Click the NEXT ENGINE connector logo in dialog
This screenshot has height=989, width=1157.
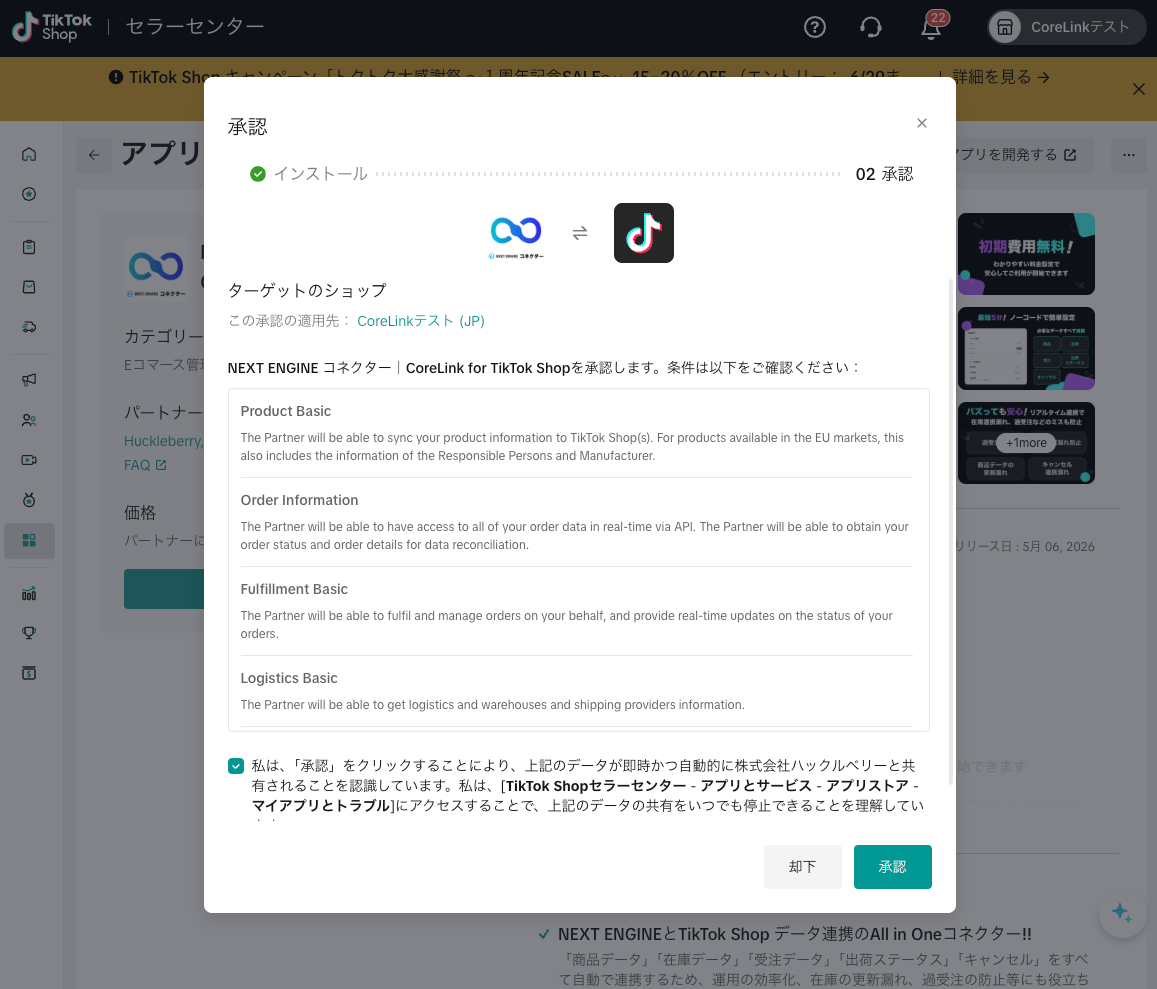[x=516, y=235]
